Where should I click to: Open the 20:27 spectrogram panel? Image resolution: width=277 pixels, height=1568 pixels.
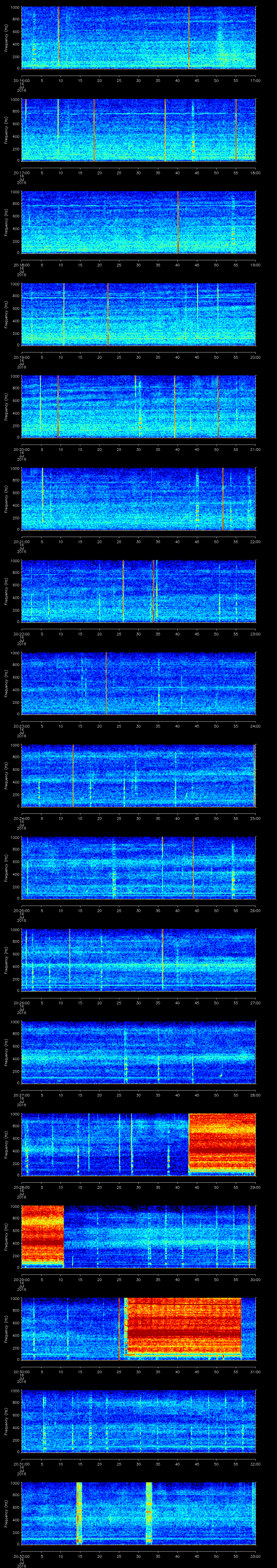tap(138, 1052)
